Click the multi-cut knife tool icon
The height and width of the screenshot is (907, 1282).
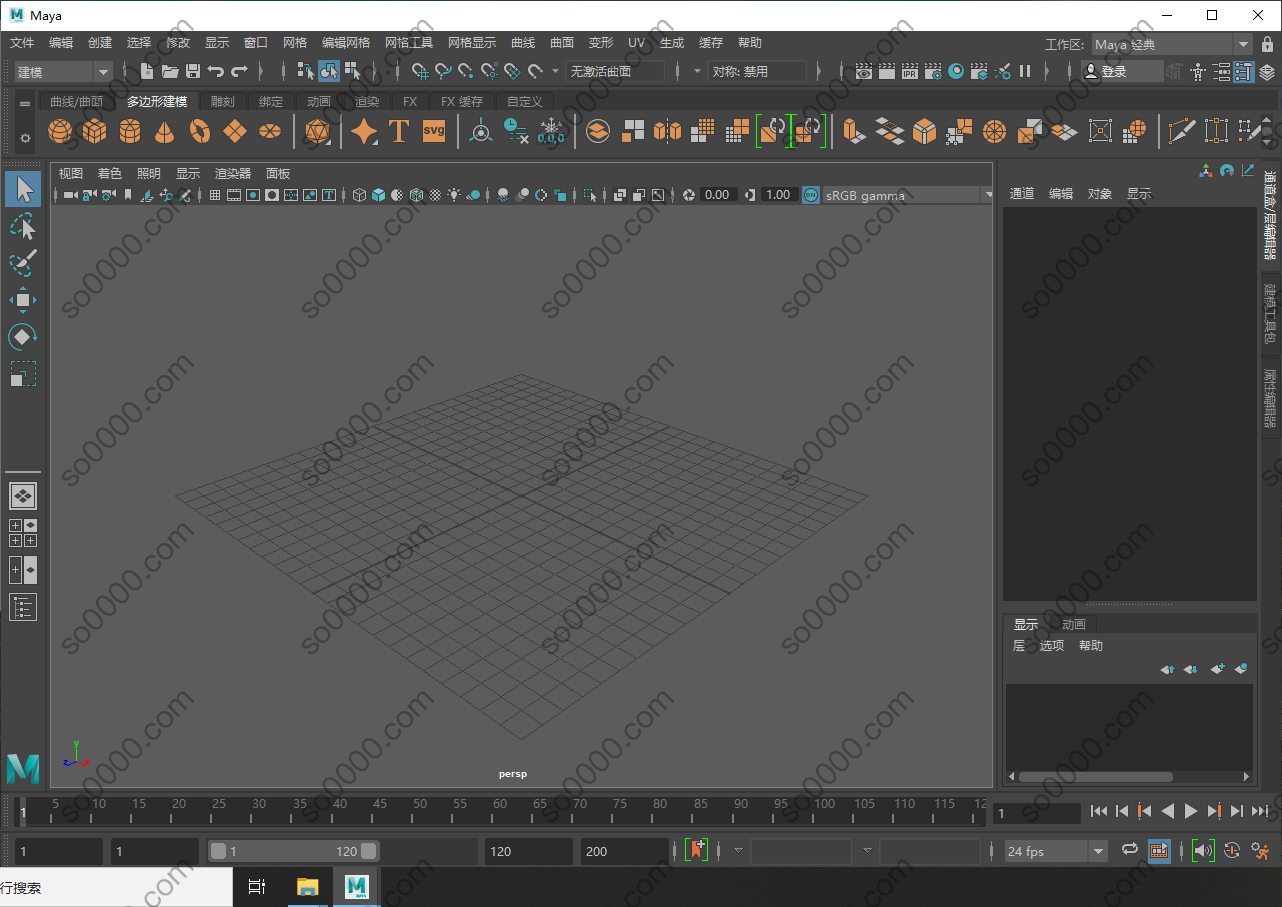(x=1181, y=131)
